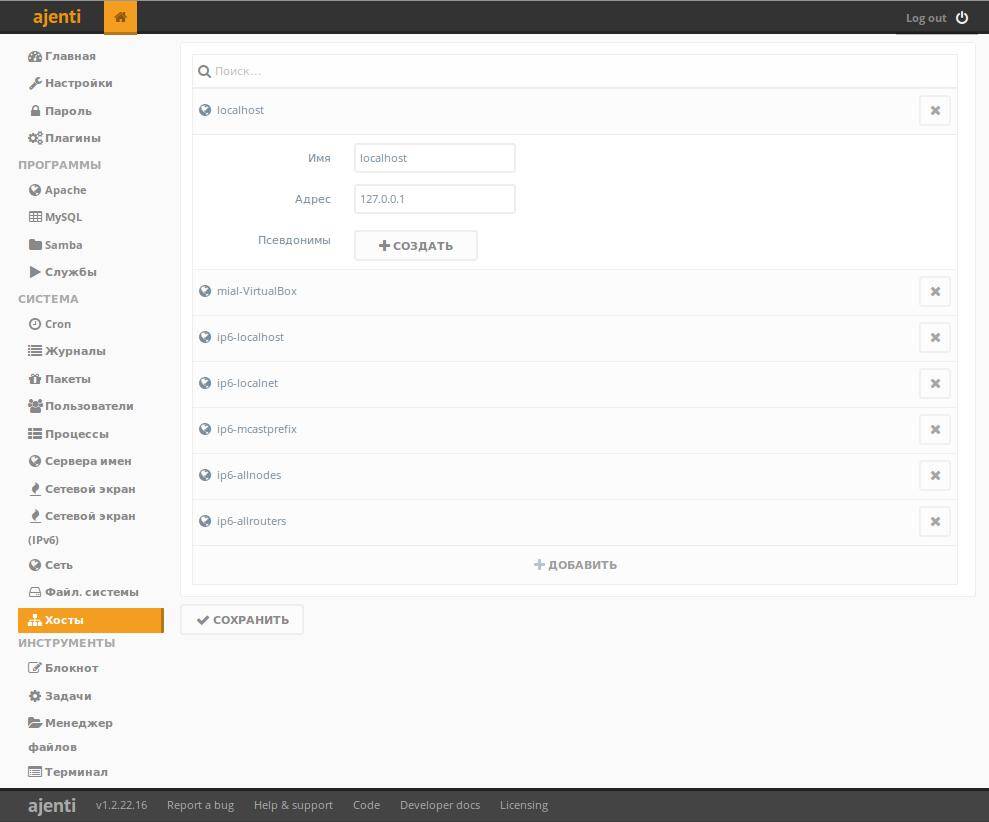989x822 pixels.
Task: Delete the localhost host entry
Action: [x=934, y=111]
